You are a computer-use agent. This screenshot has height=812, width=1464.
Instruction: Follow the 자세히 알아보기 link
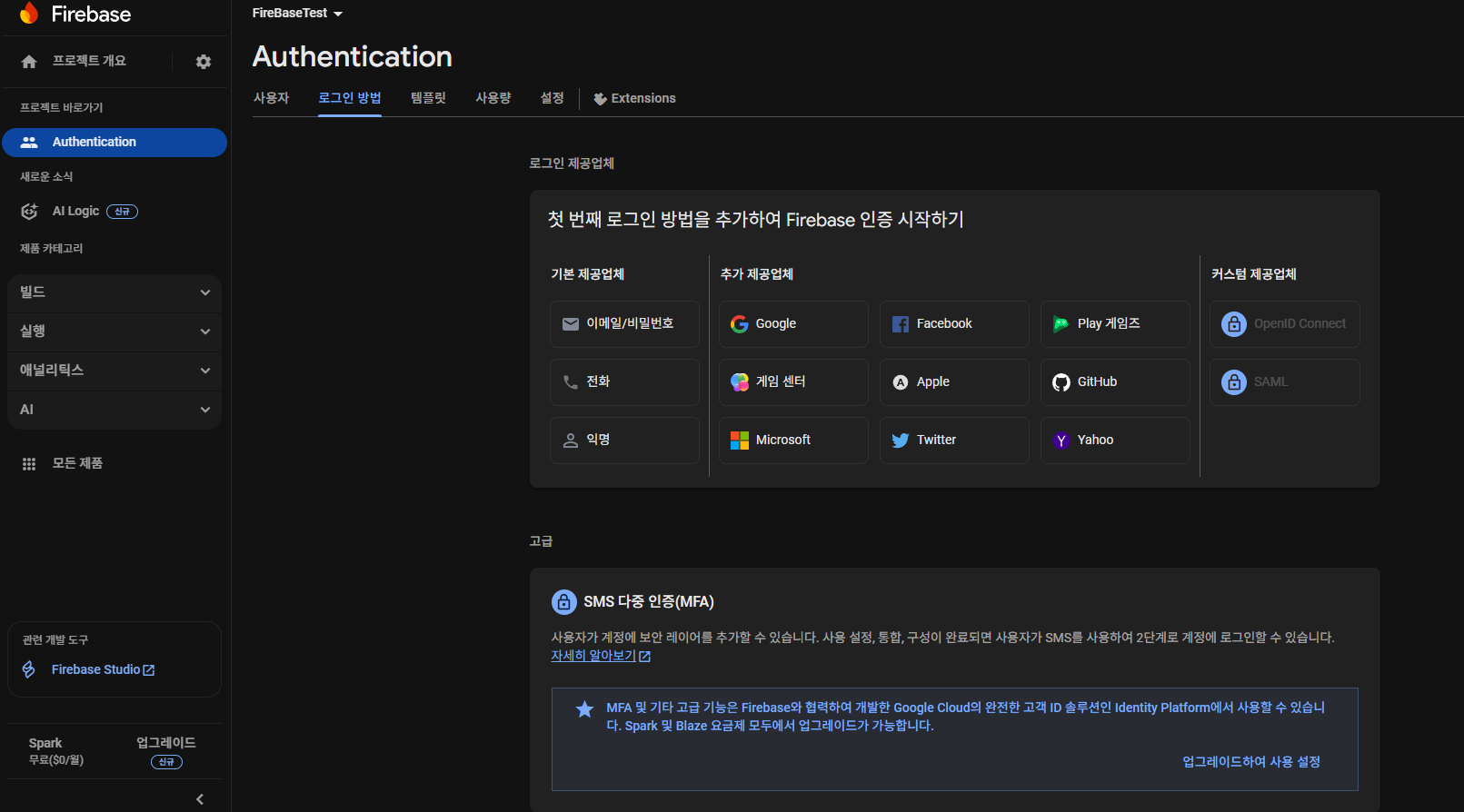pos(593,656)
